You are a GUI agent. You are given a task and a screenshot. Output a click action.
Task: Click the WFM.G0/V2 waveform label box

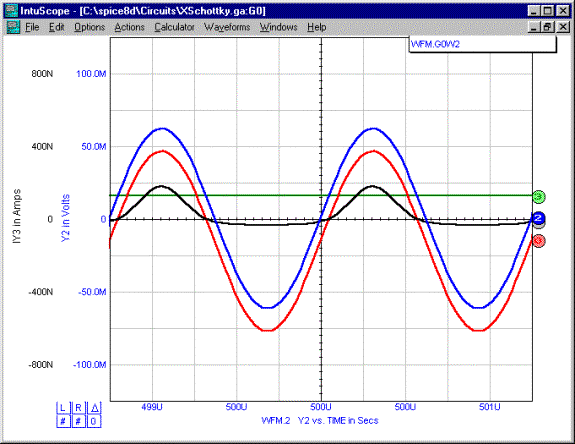tap(482, 44)
